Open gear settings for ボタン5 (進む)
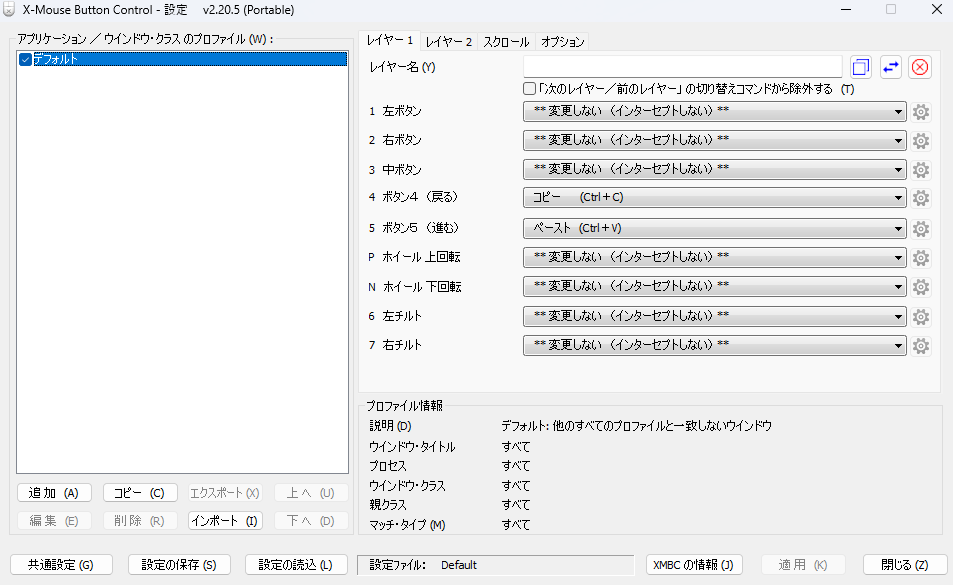Screen dimensions: 953x585 click(921, 228)
